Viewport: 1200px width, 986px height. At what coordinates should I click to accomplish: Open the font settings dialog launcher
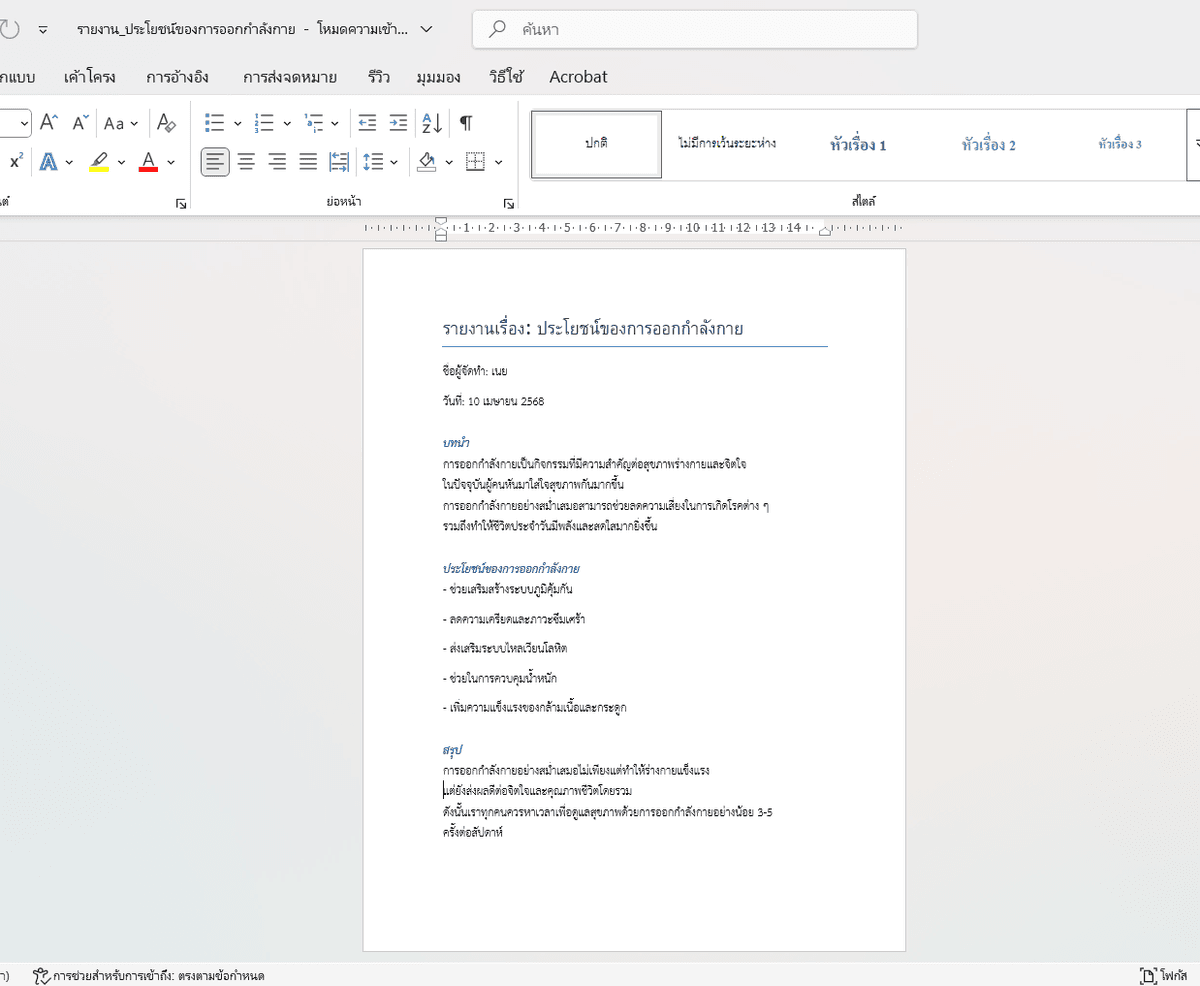point(181,203)
